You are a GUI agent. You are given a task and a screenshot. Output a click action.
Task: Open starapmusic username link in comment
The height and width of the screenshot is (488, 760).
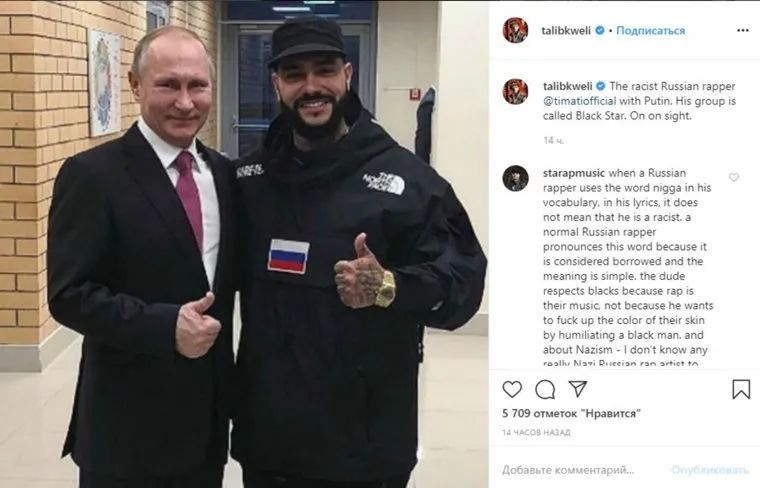tap(574, 173)
